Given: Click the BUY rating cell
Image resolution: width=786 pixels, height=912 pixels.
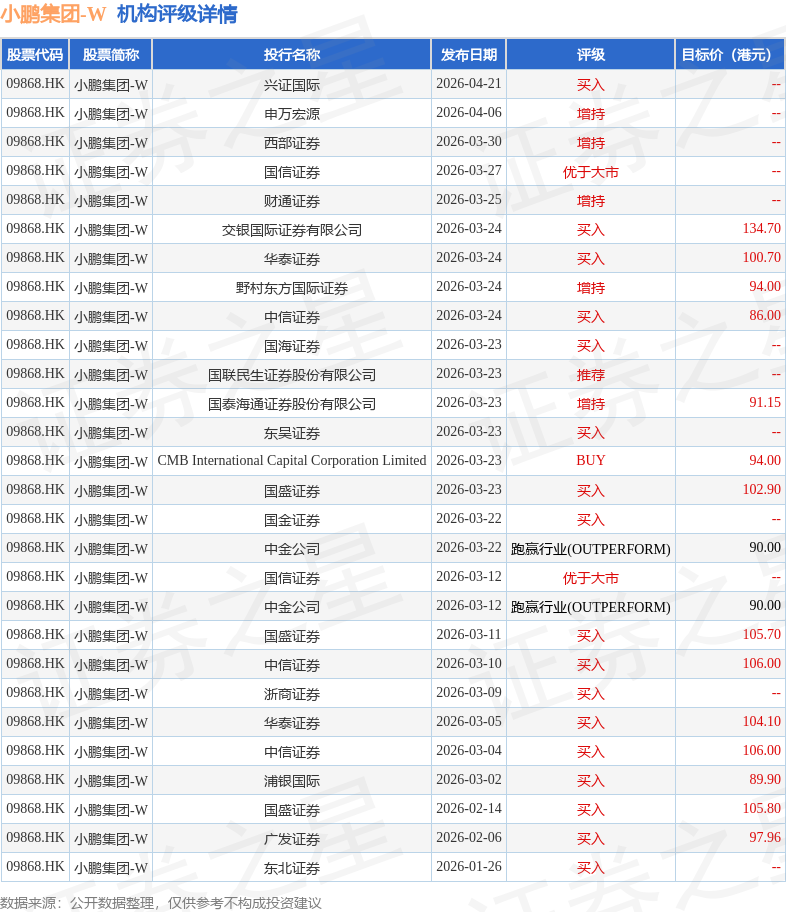Looking at the screenshot, I should [x=591, y=461].
